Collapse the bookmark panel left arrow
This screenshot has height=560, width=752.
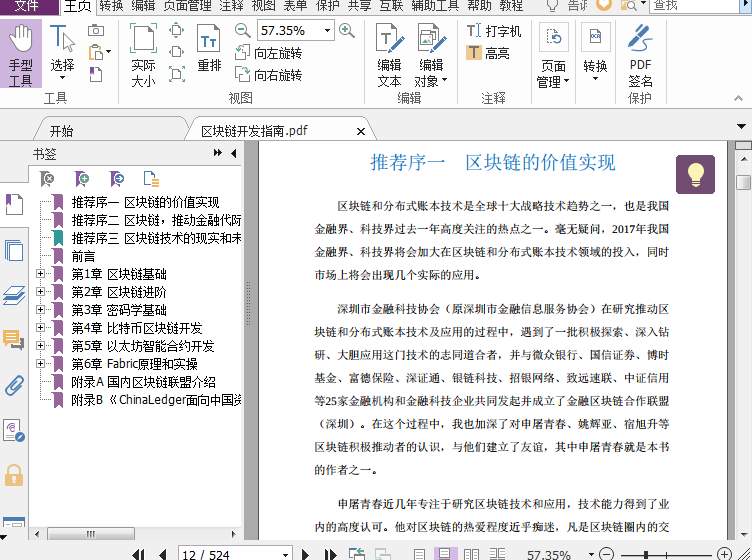[234, 153]
